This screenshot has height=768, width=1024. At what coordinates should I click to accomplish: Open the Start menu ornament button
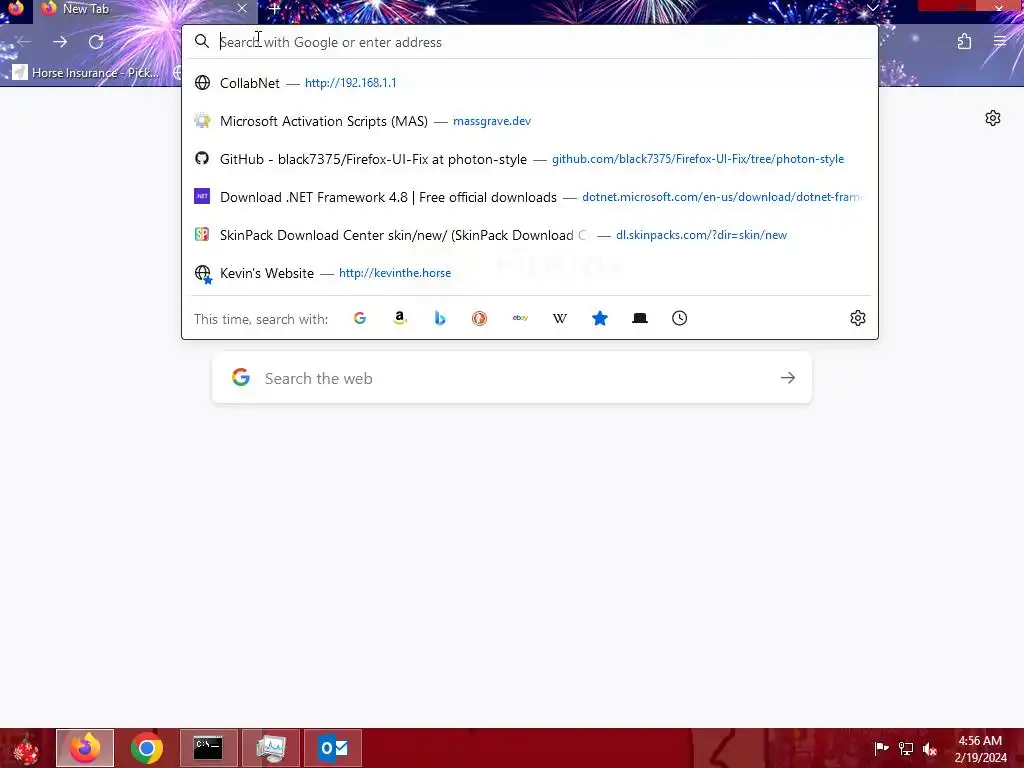point(25,748)
